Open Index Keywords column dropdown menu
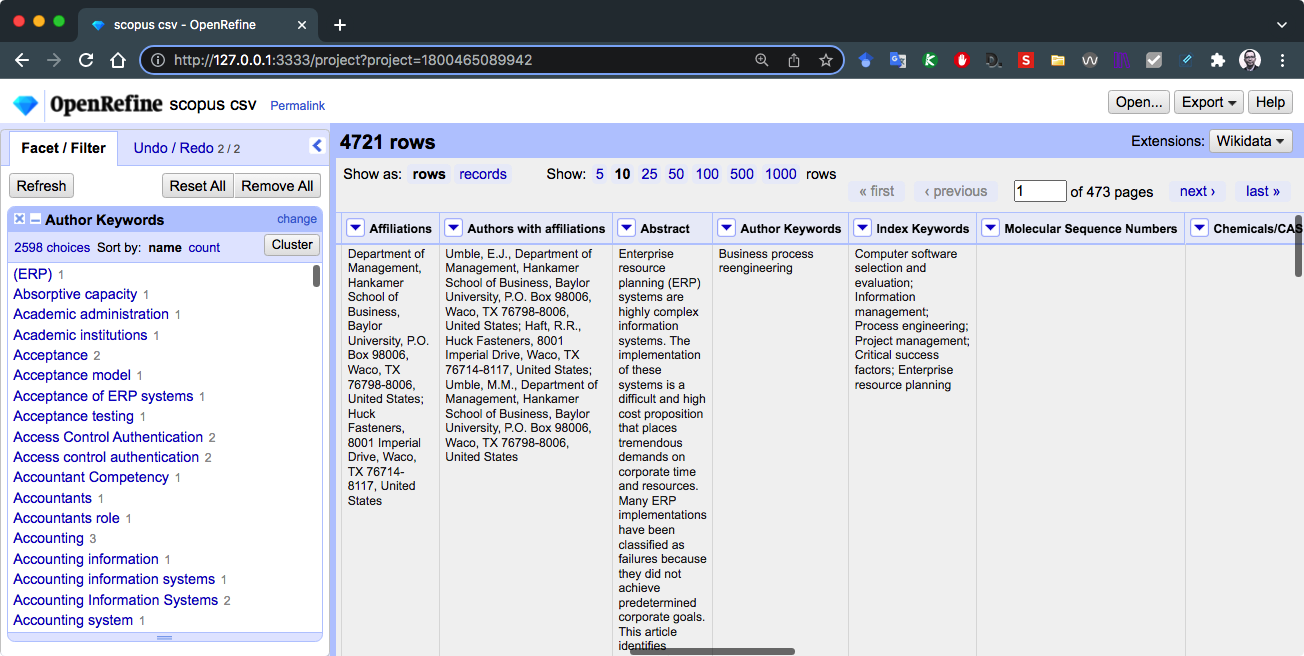1304x656 pixels. (862, 228)
